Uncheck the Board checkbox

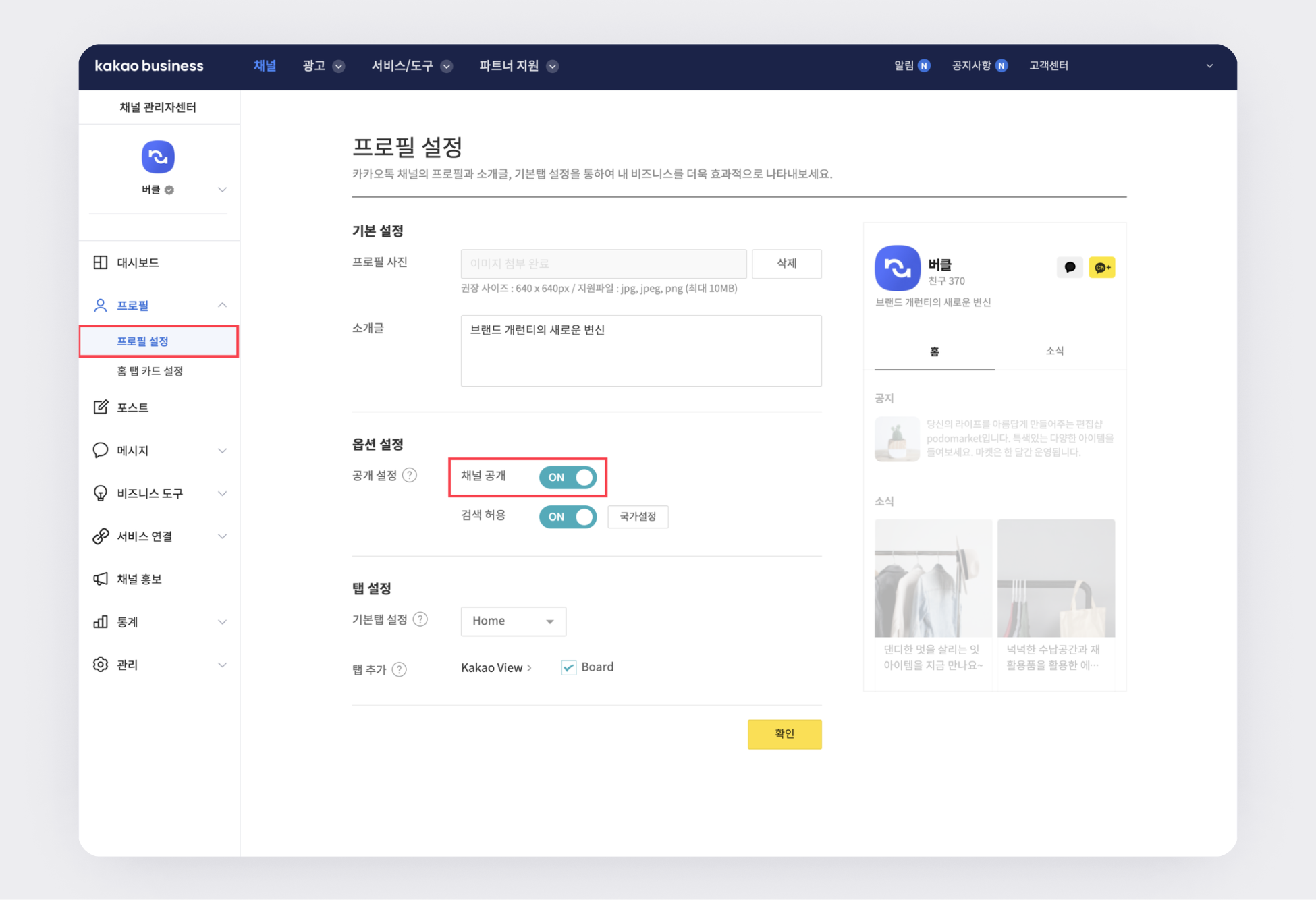point(568,667)
